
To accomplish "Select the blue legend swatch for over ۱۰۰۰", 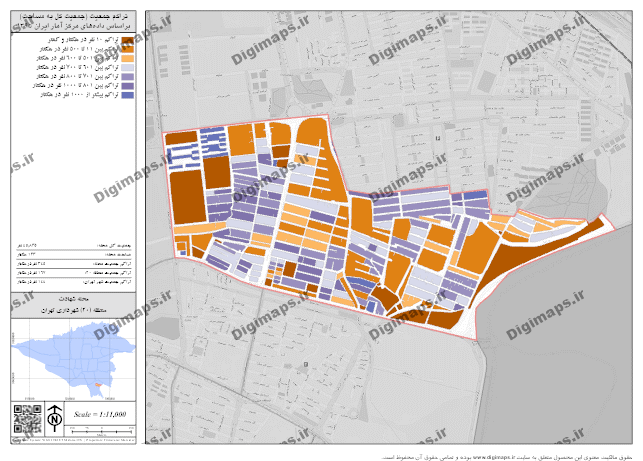I will [x=128, y=95].
